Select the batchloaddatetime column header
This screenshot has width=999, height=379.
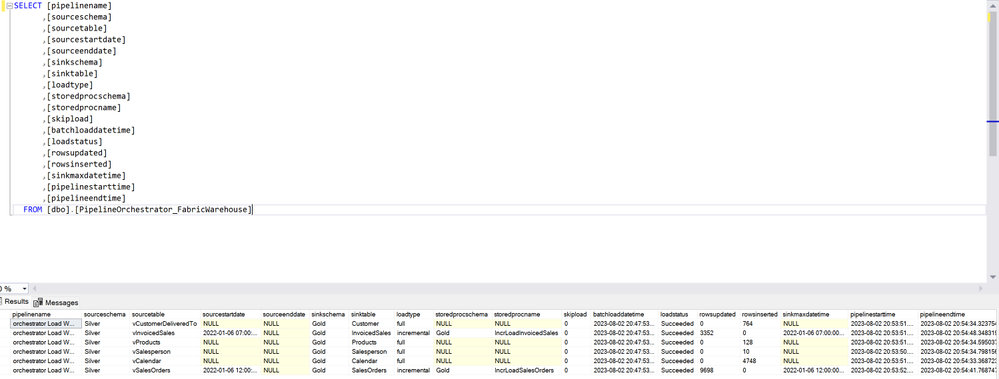625,315
